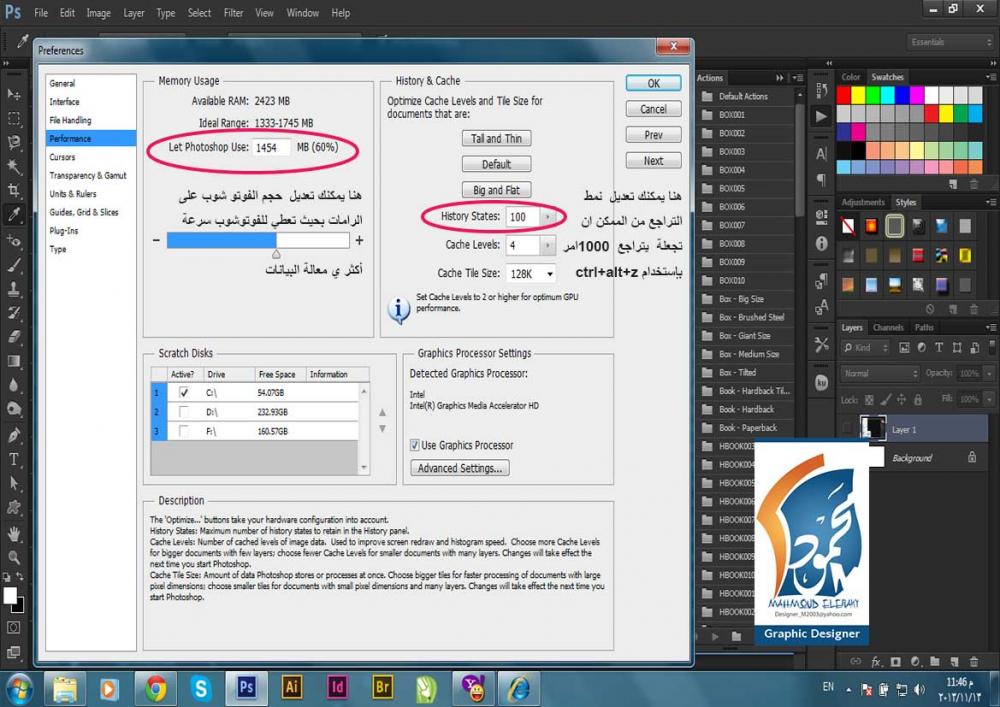The height and width of the screenshot is (707, 1000).
Task: Select Transparency & Gamut preferences category
Action: [x=88, y=175]
